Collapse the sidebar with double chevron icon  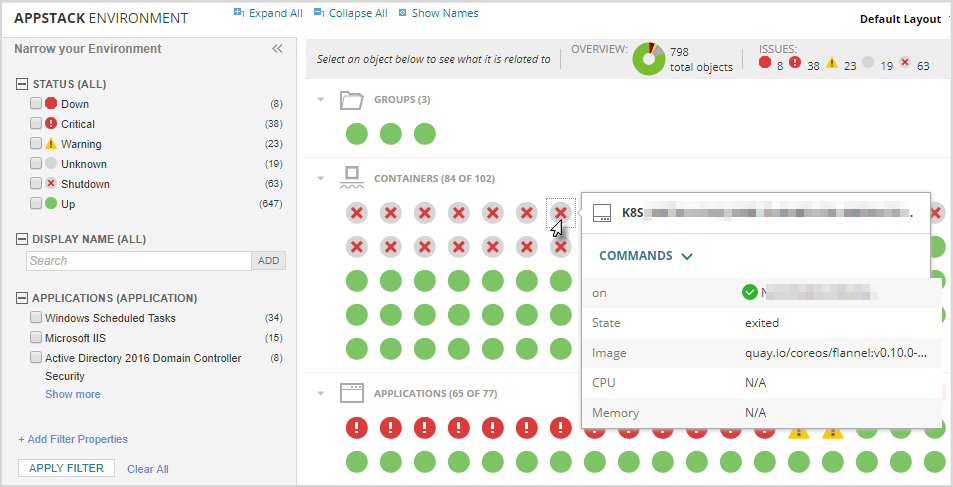(278, 49)
